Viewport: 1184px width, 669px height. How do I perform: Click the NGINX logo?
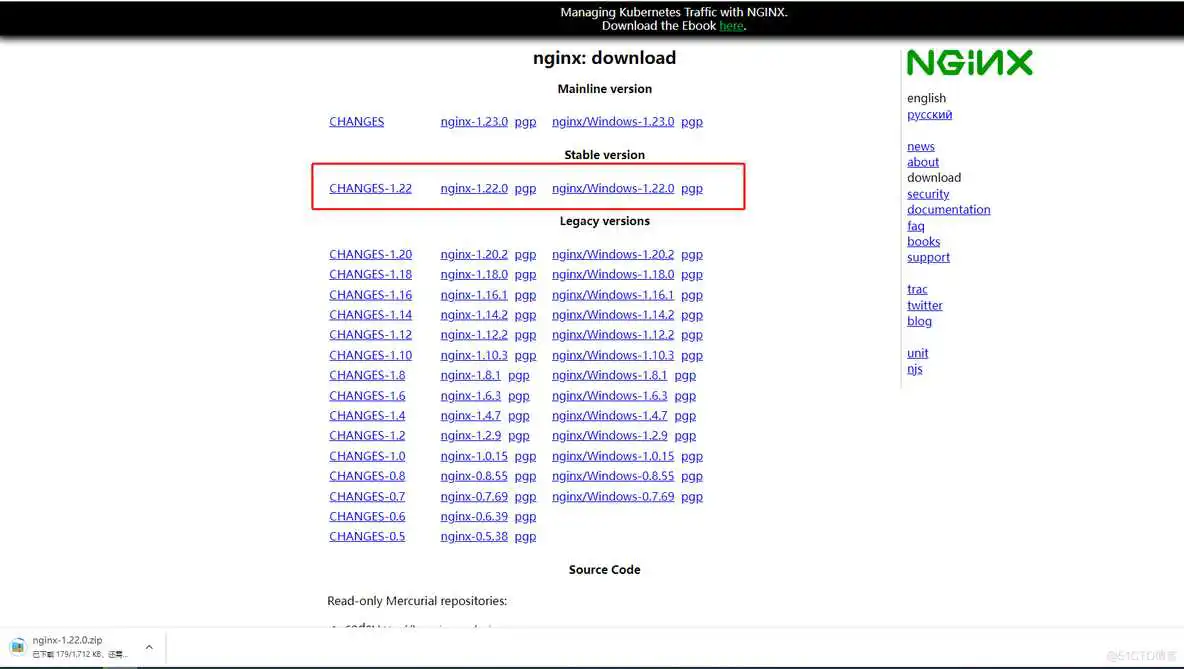969,62
